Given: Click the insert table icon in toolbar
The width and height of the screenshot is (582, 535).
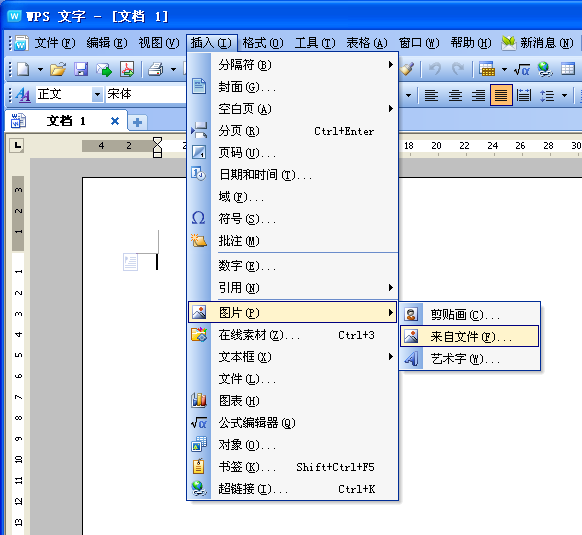Looking at the screenshot, I should (487, 69).
